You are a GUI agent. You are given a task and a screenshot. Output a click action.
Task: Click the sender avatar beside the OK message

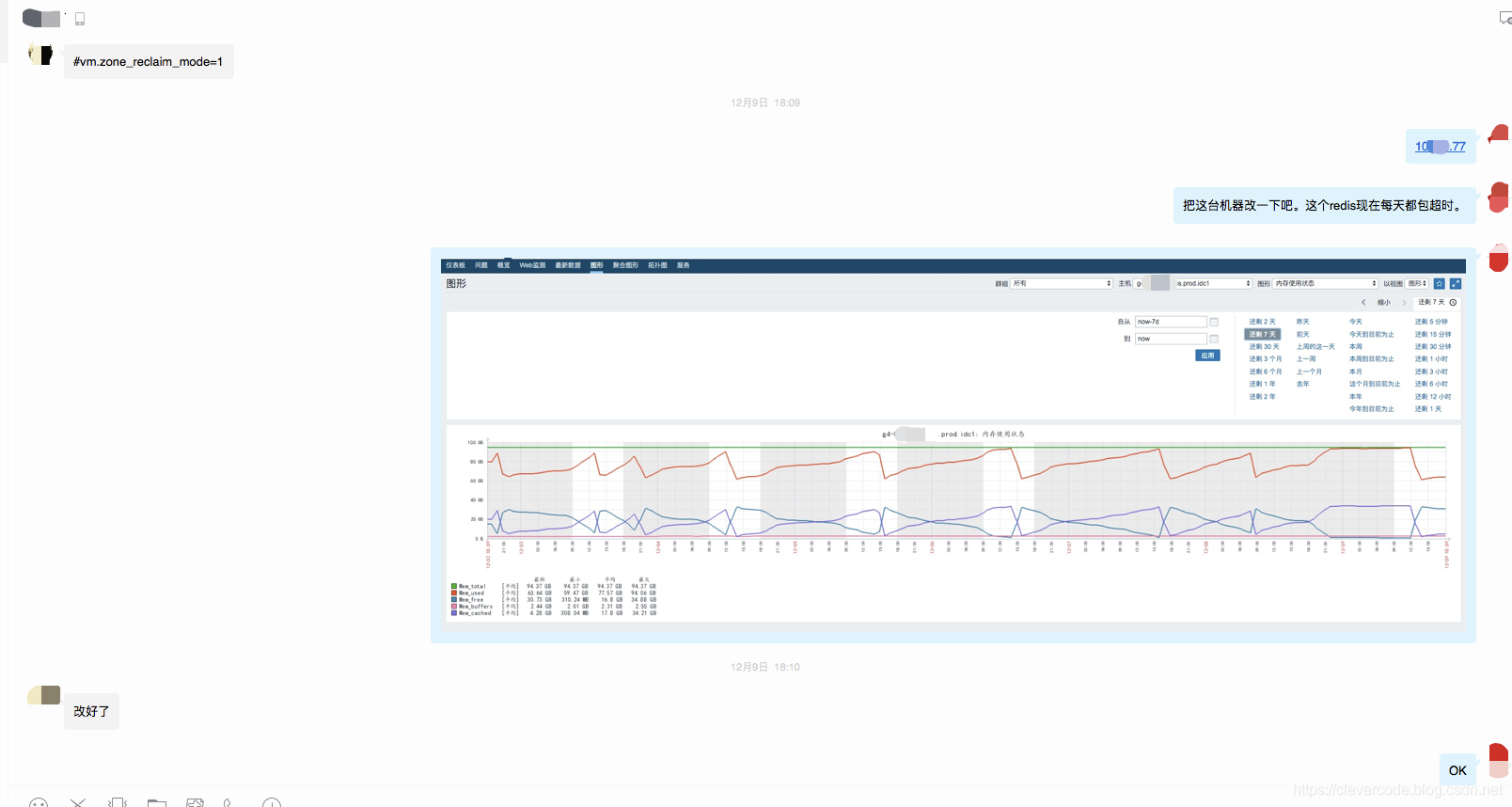1499,760
